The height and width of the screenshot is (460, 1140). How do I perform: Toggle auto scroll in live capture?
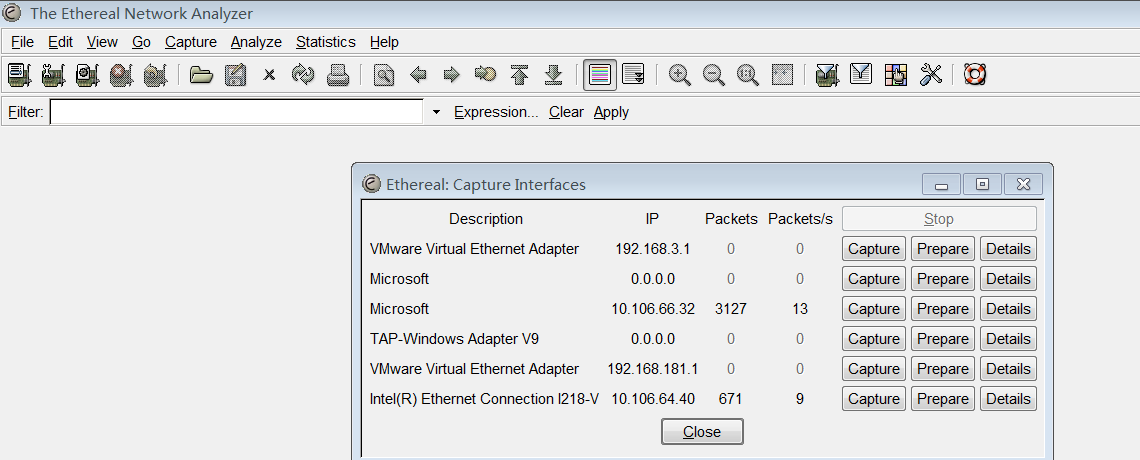click(634, 75)
